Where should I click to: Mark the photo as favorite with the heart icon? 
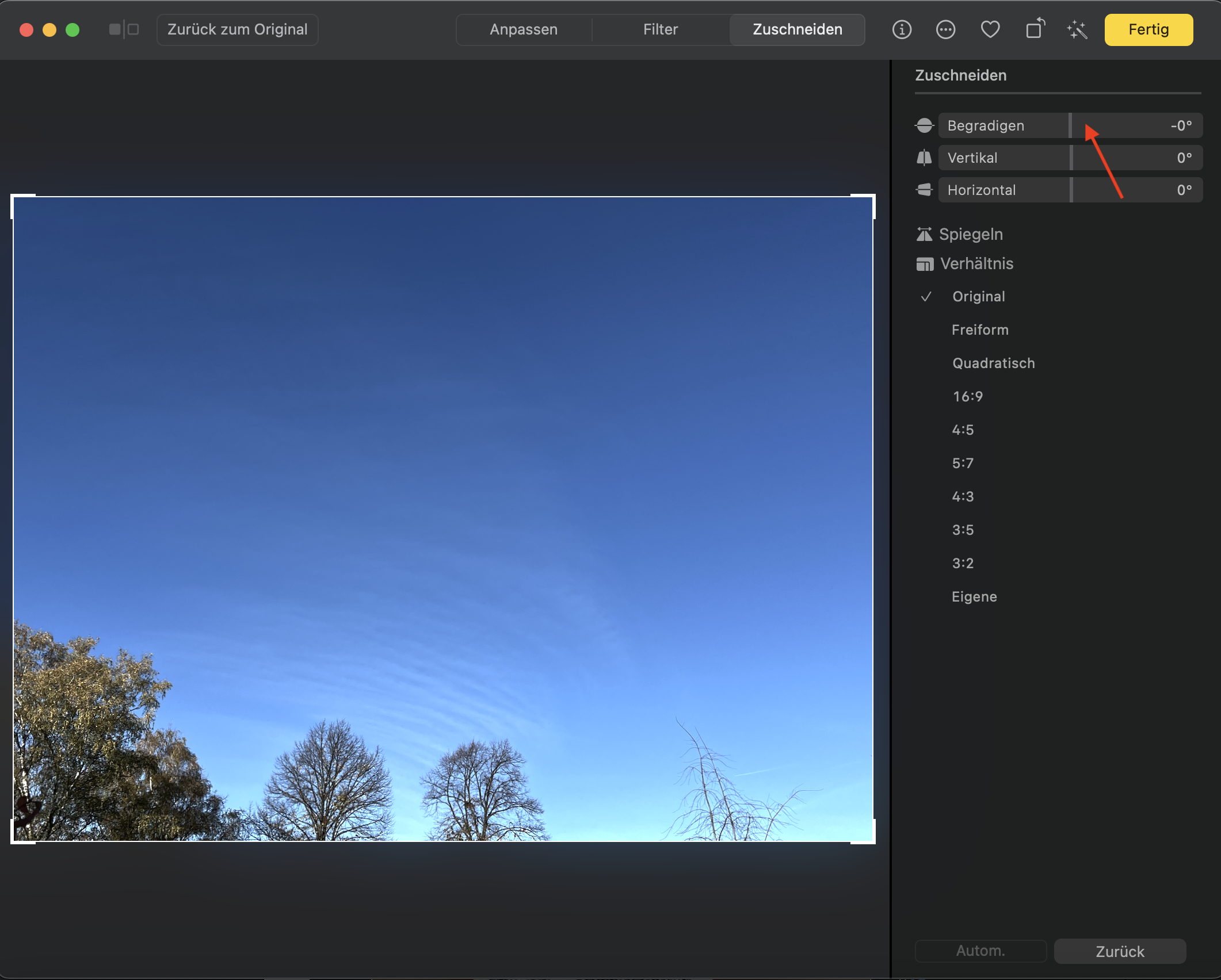coord(990,29)
